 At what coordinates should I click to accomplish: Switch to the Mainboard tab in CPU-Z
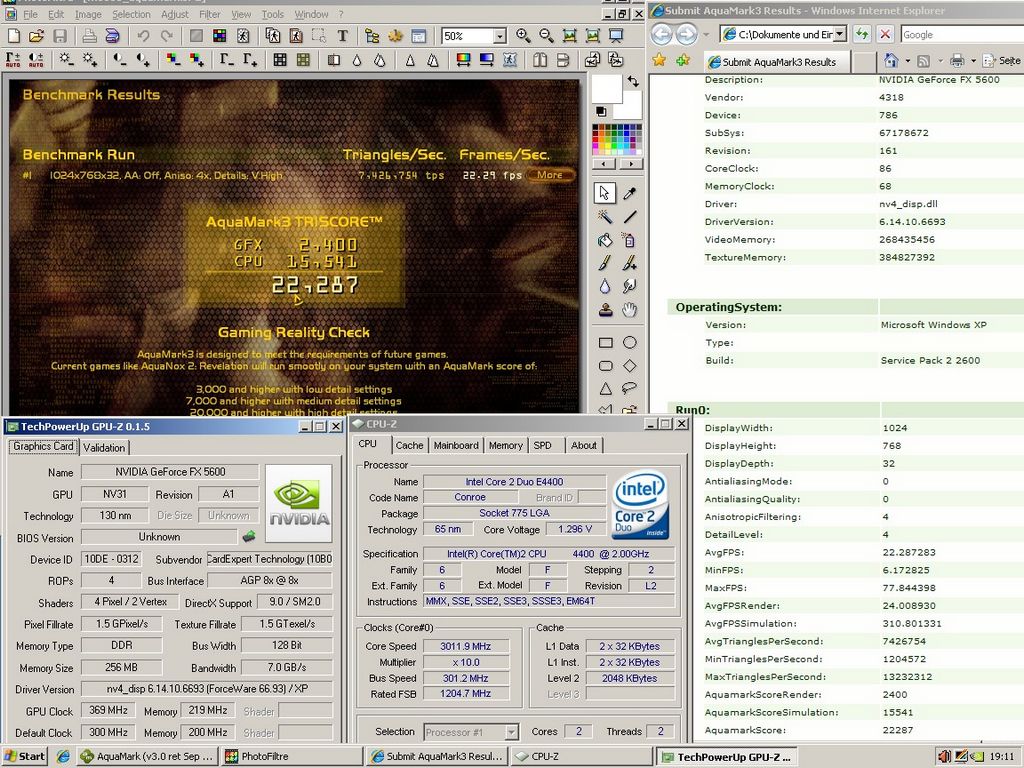pos(456,445)
